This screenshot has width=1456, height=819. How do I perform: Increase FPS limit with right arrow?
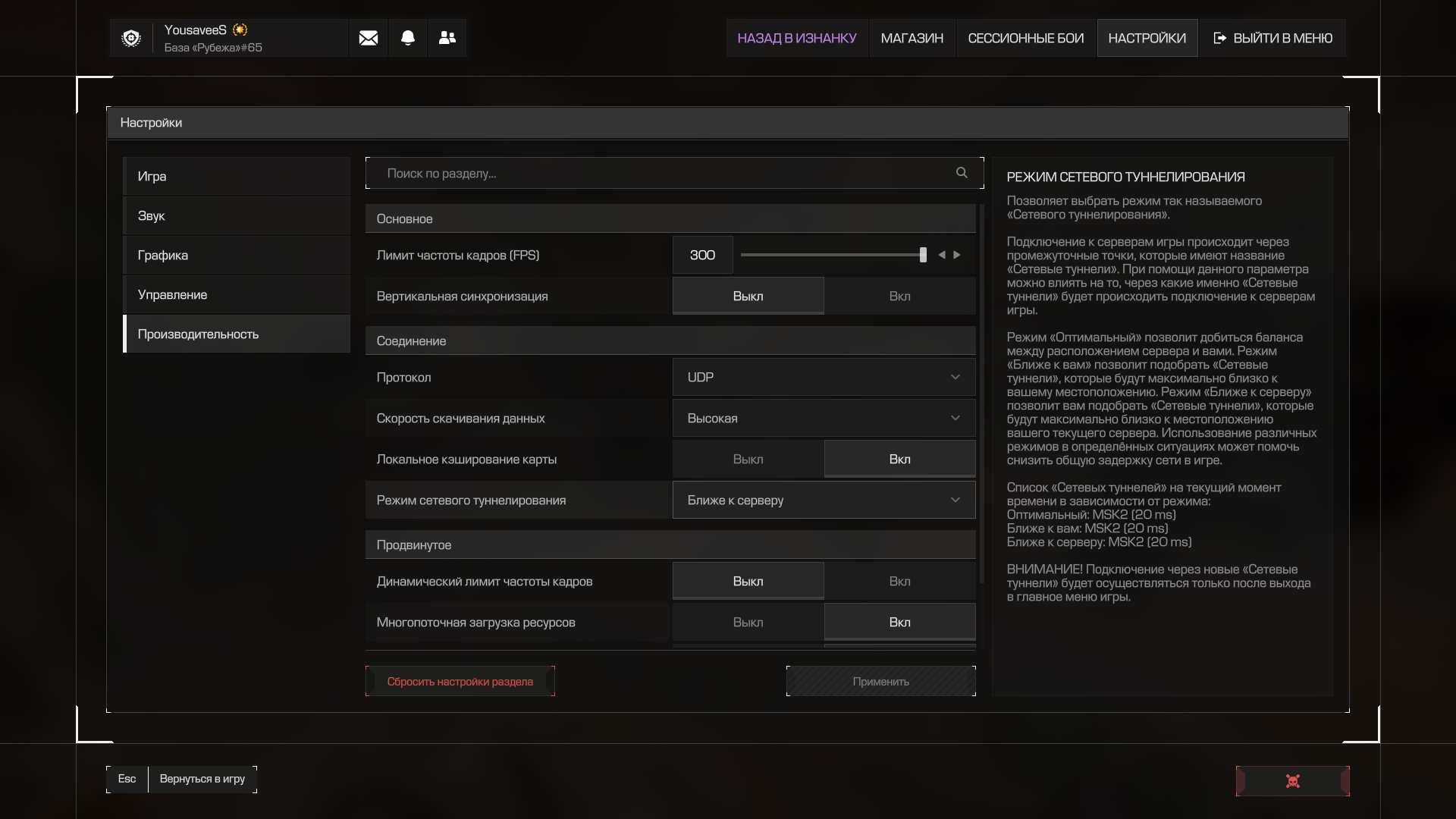[x=957, y=255]
